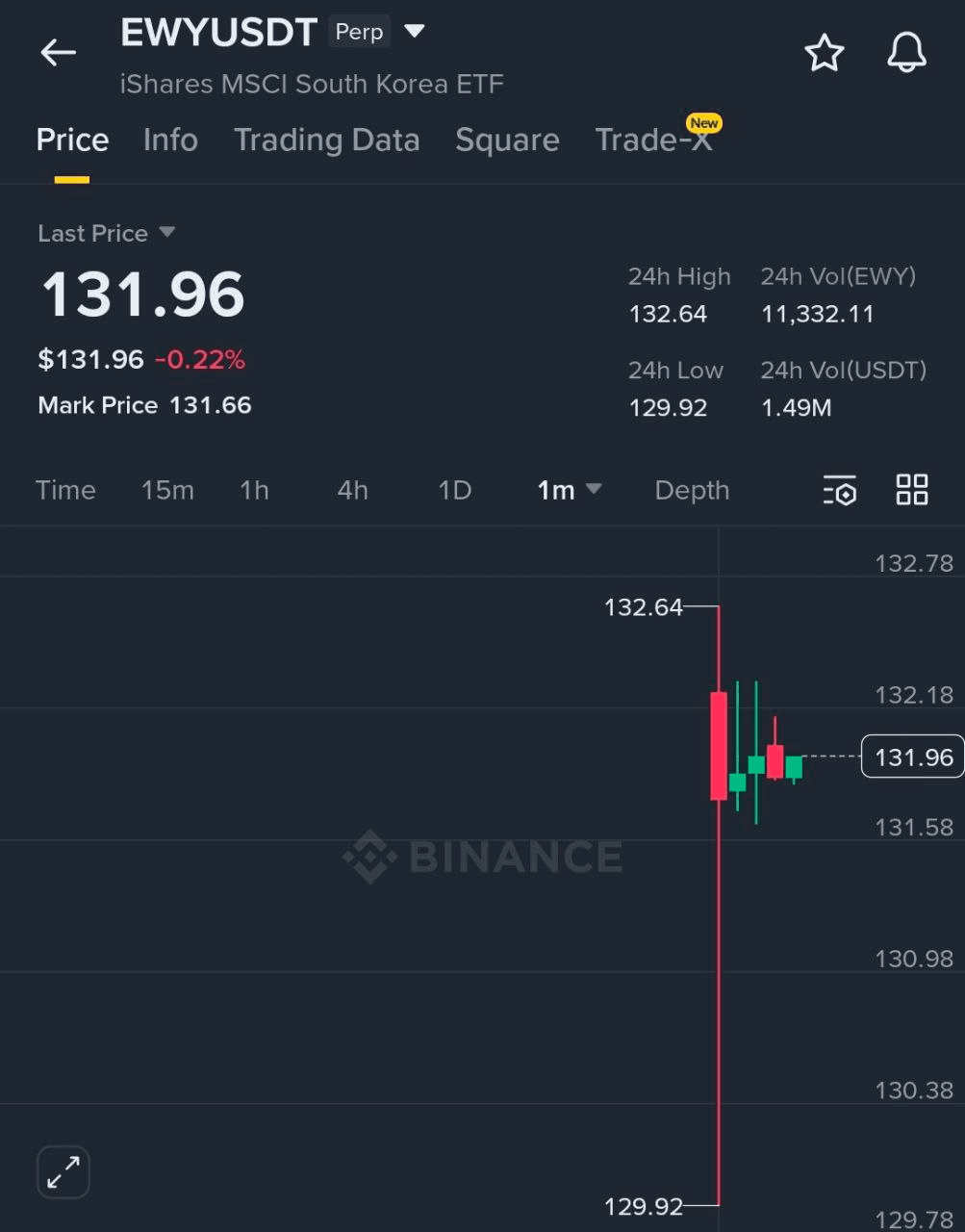Choose the 1D chart interval

[454, 490]
